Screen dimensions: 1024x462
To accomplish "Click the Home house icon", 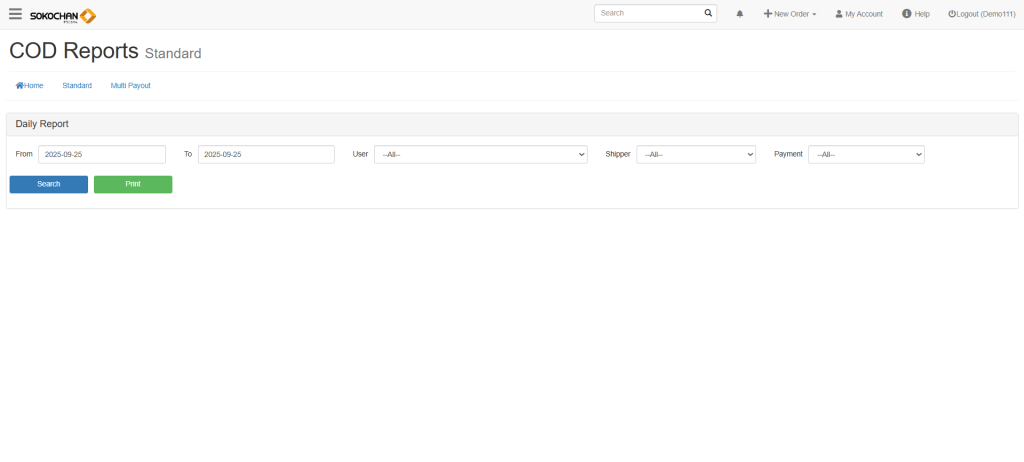I will (x=20, y=86).
